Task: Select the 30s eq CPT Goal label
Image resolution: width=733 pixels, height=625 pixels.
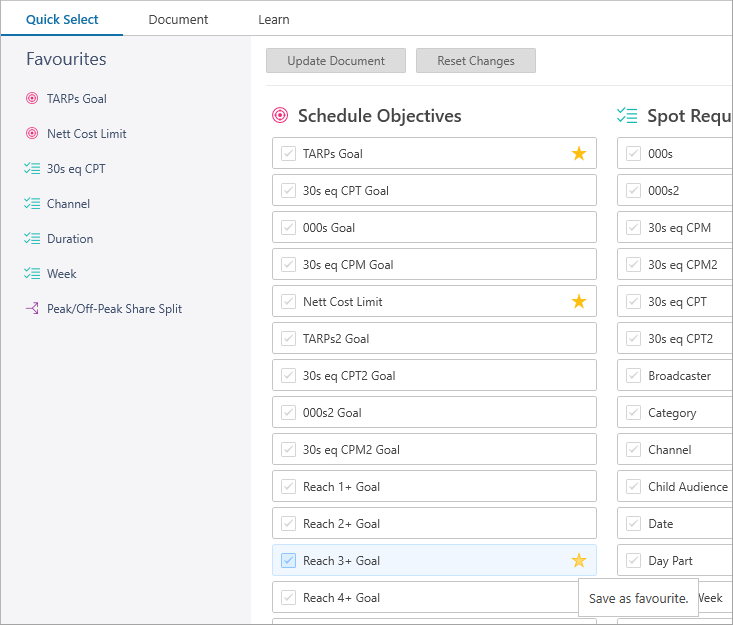Action: point(345,191)
